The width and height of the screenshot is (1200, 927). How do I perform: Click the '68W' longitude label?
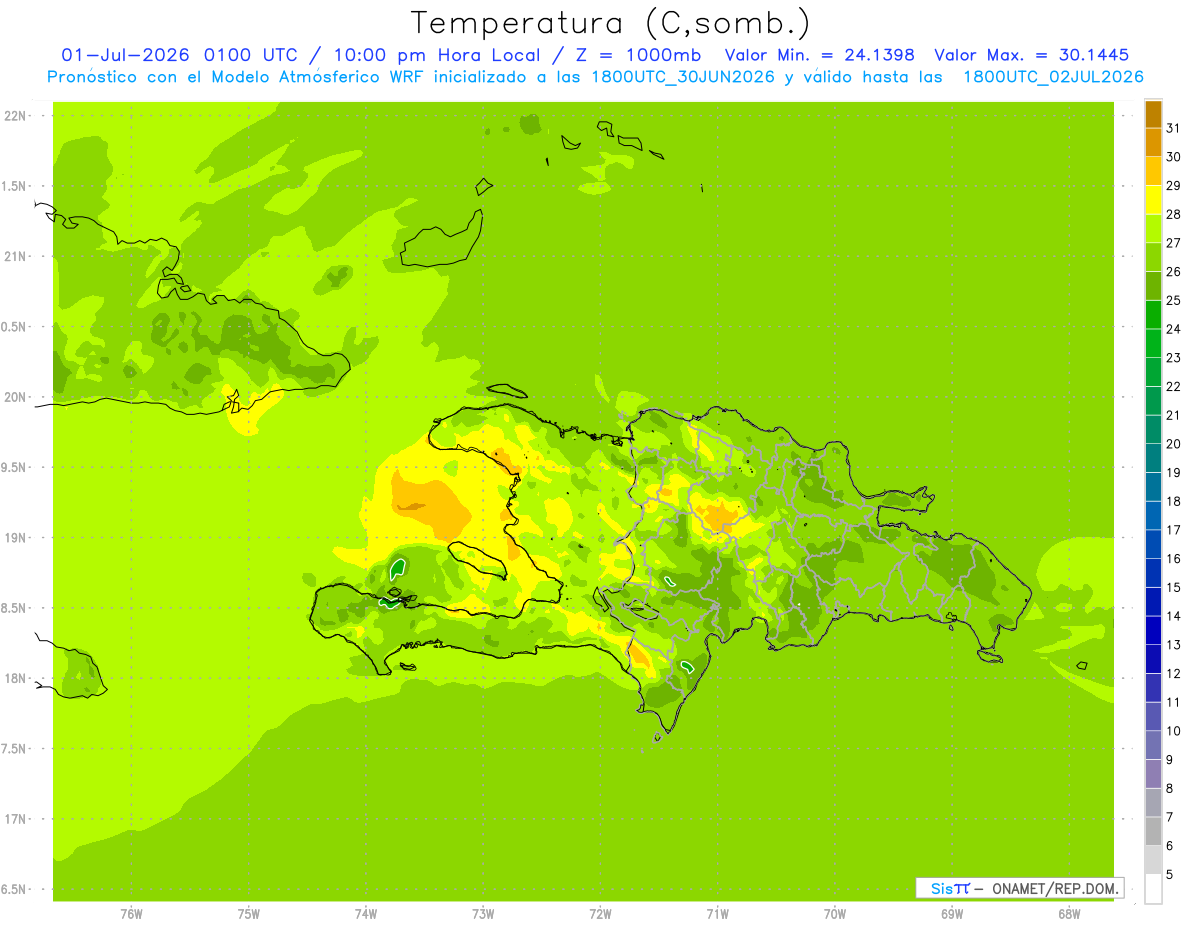pyautogui.click(x=1069, y=914)
